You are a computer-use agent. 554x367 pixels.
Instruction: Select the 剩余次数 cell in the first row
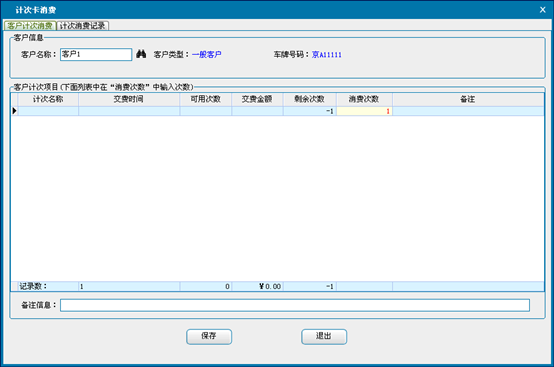(310, 111)
